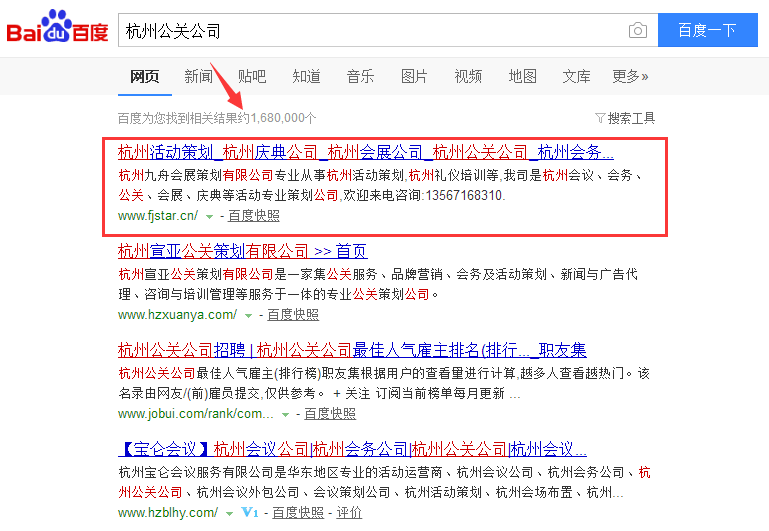Viewport: 769px width, 531px height.
Task: Click result count text 约1,680,000个
Action: point(277,118)
